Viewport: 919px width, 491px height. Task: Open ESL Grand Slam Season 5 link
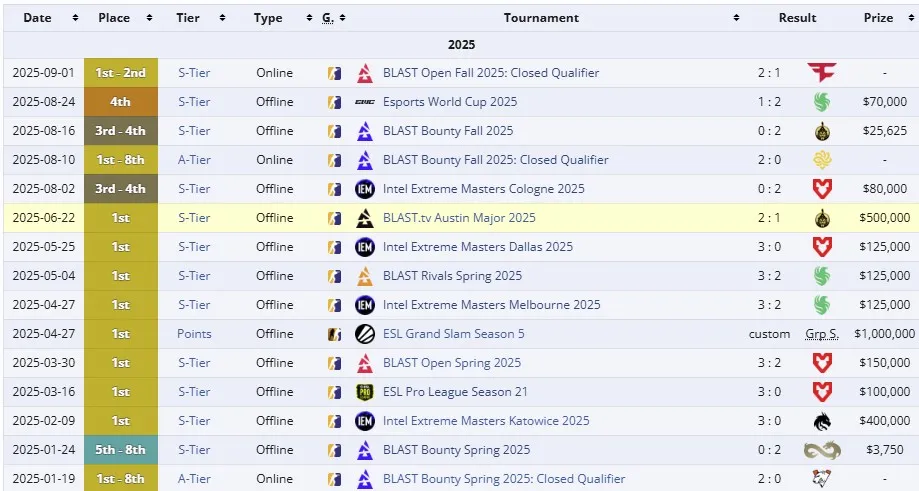[453, 334]
